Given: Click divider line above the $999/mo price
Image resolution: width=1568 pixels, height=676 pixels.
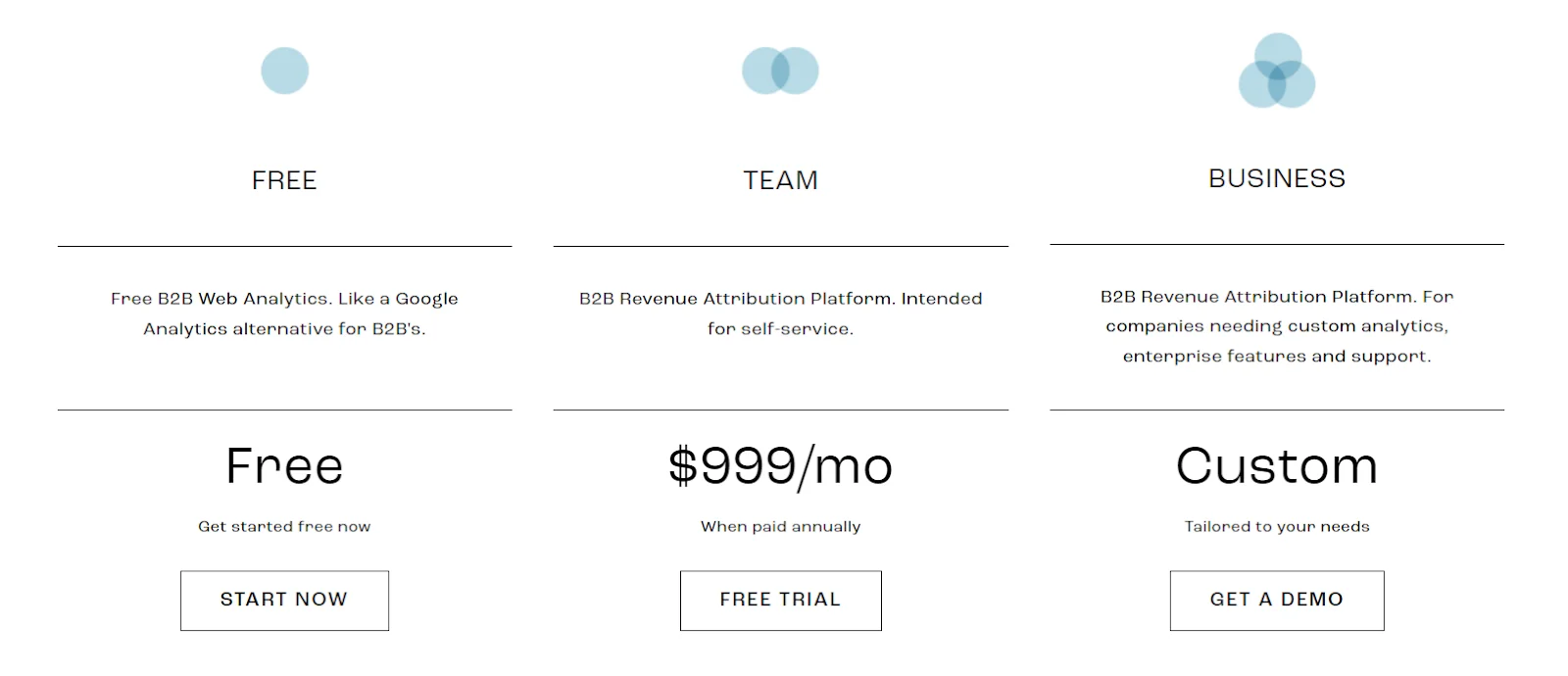Looking at the screenshot, I should pyautogui.click(x=780, y=410).
